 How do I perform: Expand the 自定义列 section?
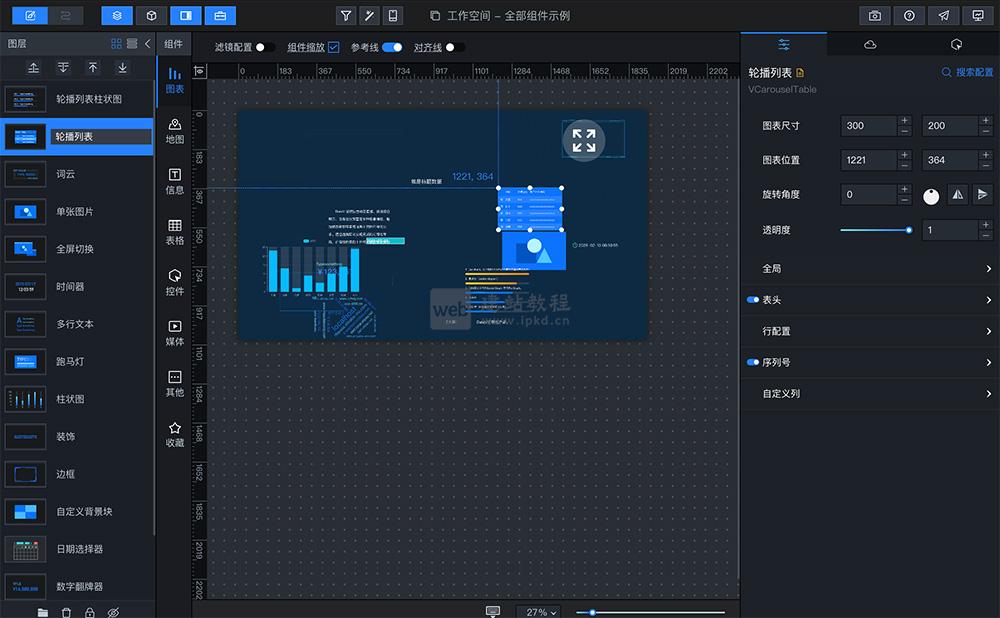(868, 394)
